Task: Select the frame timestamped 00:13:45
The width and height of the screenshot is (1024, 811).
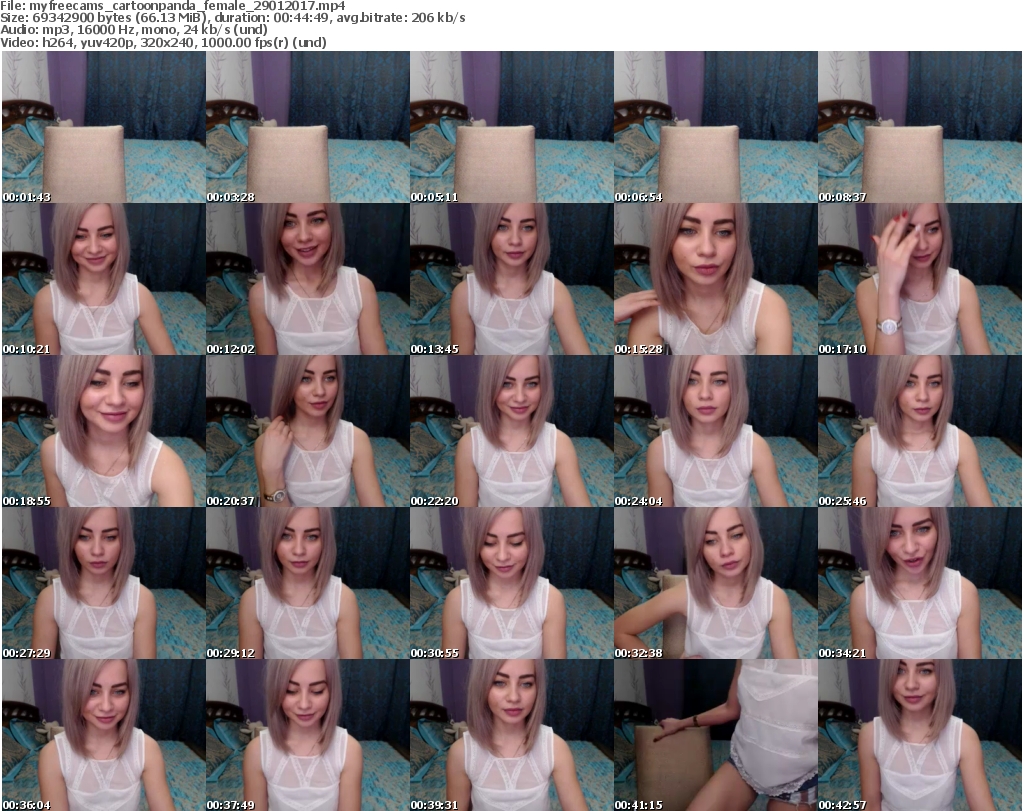Action: tap(511, 279)
